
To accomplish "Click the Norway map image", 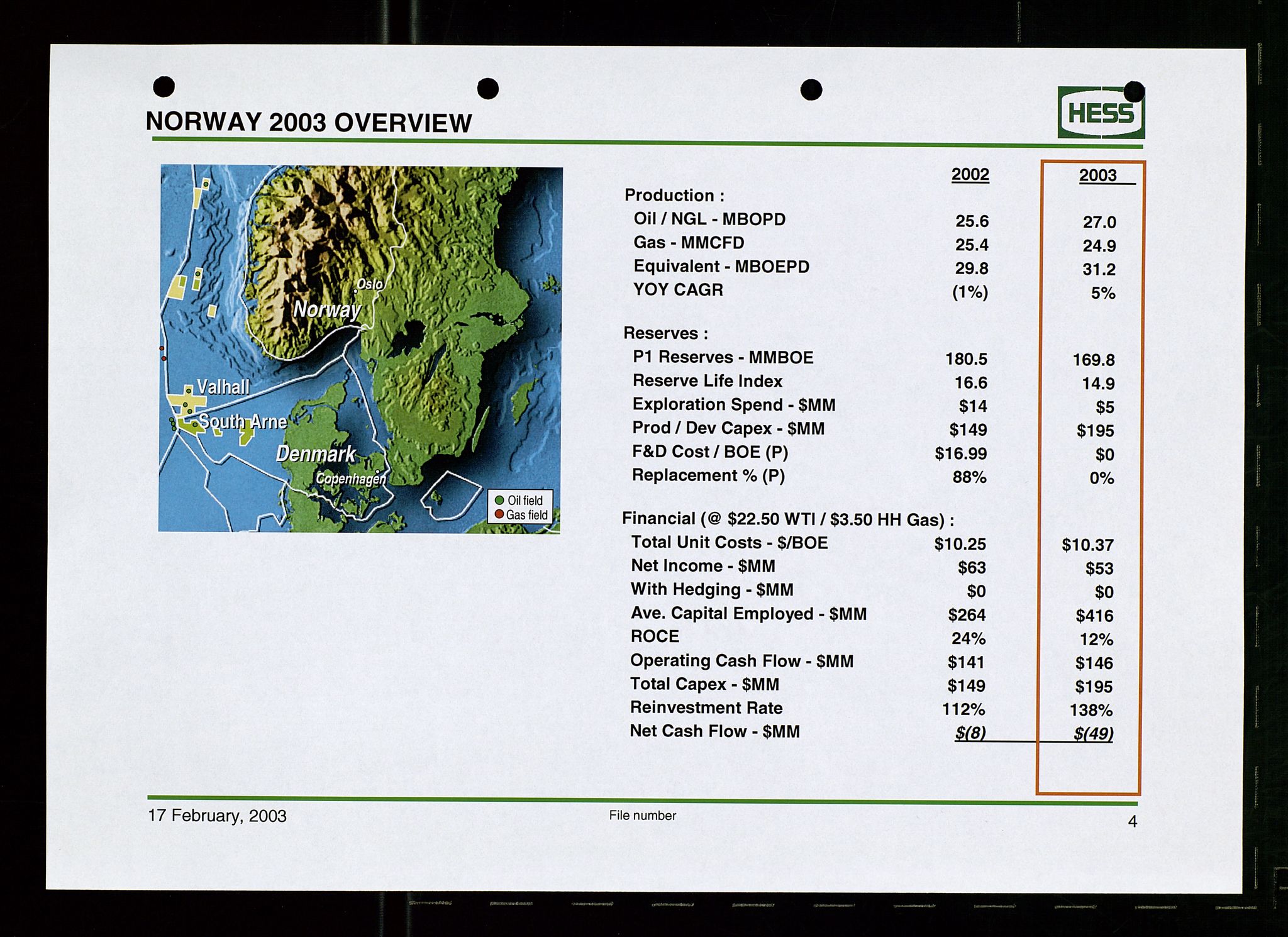I will (x=360, y=349).
